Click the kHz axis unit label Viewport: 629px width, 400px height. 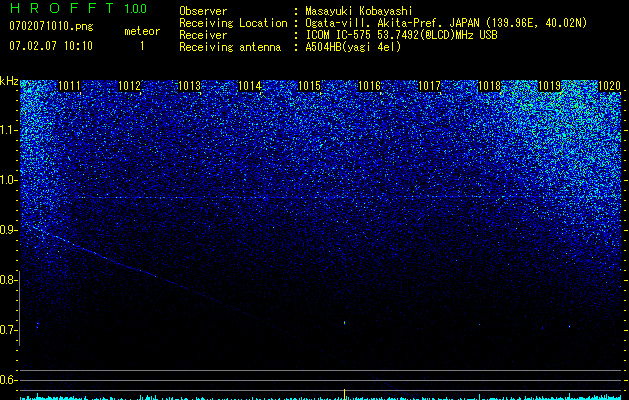coord(9,81)
